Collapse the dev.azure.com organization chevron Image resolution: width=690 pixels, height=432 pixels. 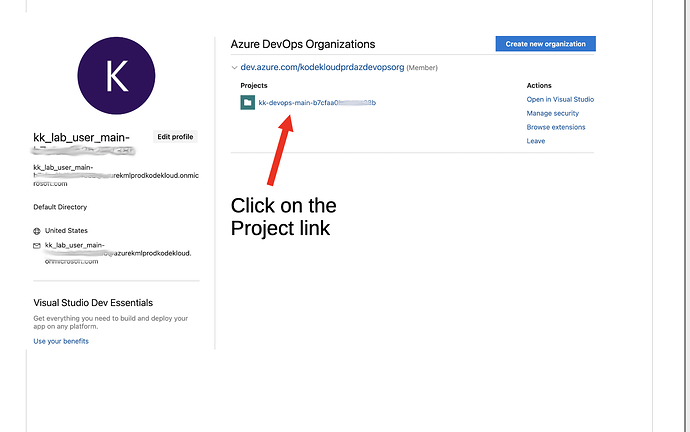(x=234, y=68)
